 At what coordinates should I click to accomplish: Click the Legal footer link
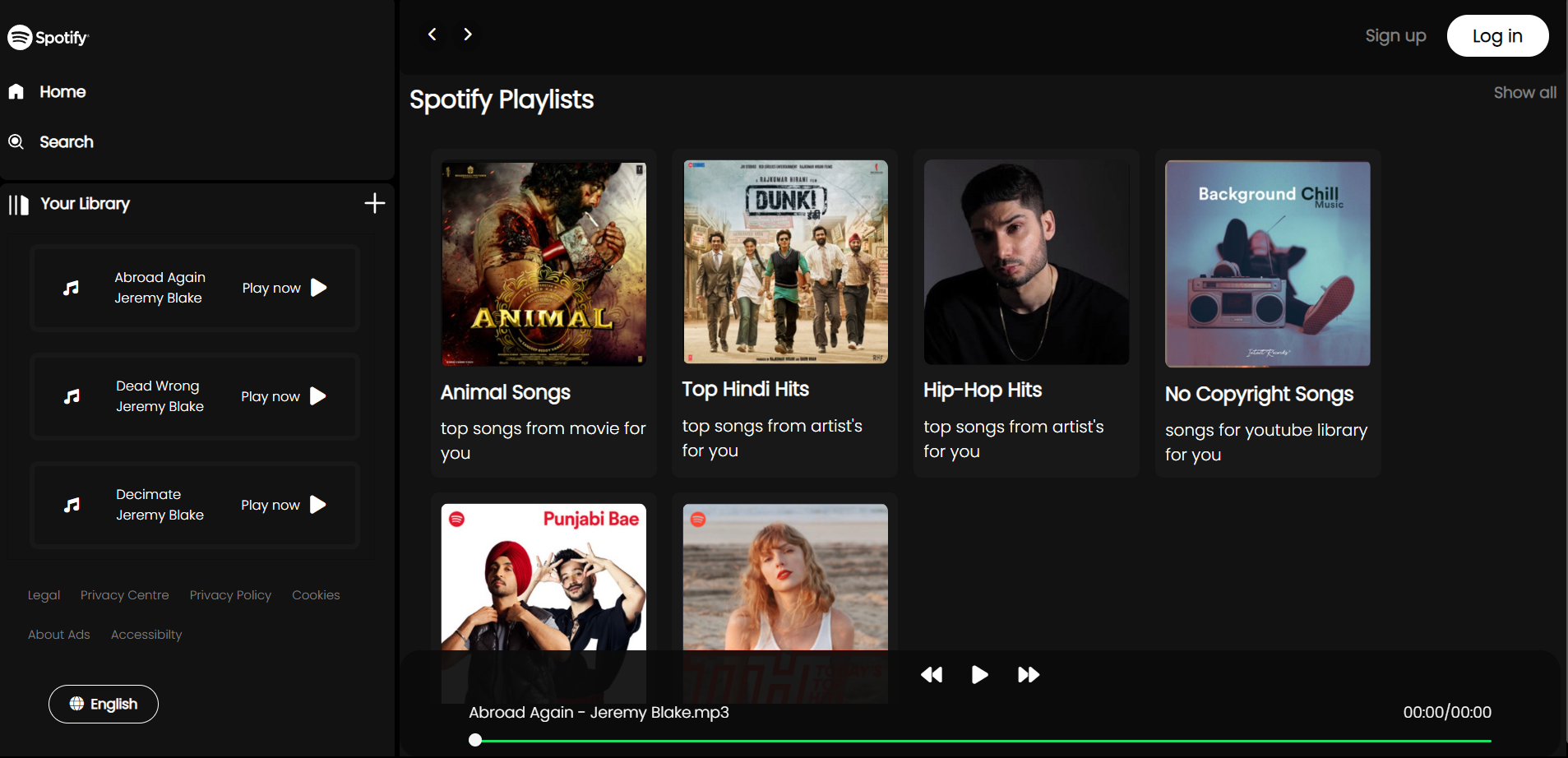click(44, 595)
